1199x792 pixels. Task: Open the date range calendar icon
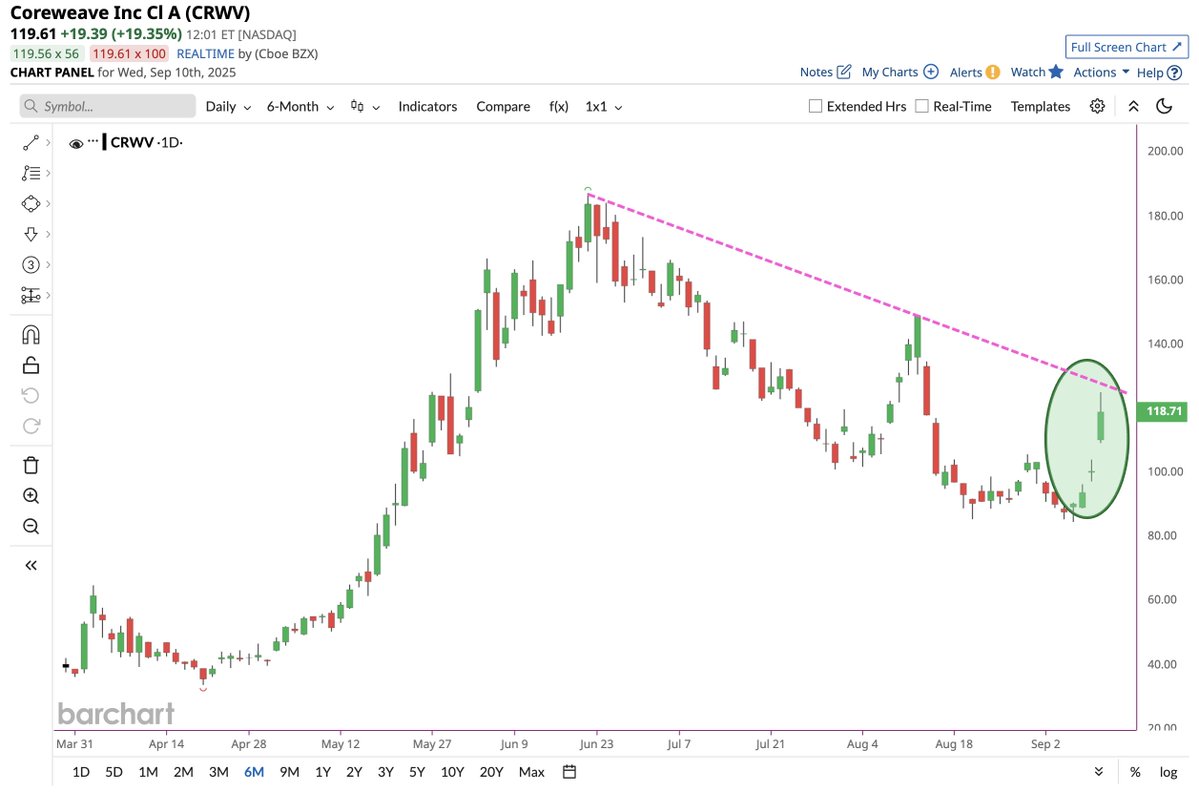point(569,771)
